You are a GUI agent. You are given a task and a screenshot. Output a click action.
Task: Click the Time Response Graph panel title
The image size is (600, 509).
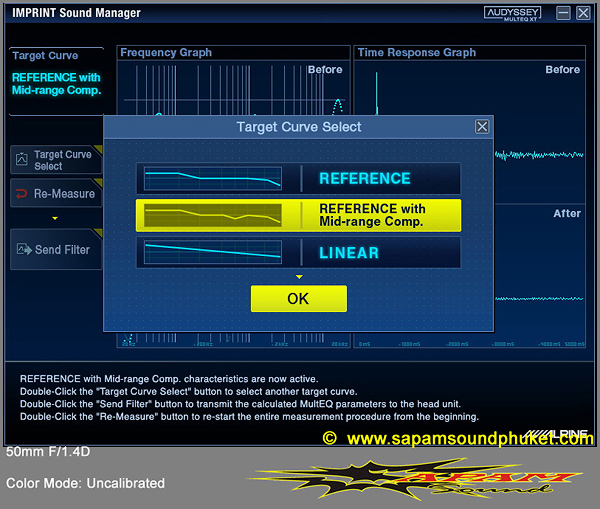click(x=417, y=52)
